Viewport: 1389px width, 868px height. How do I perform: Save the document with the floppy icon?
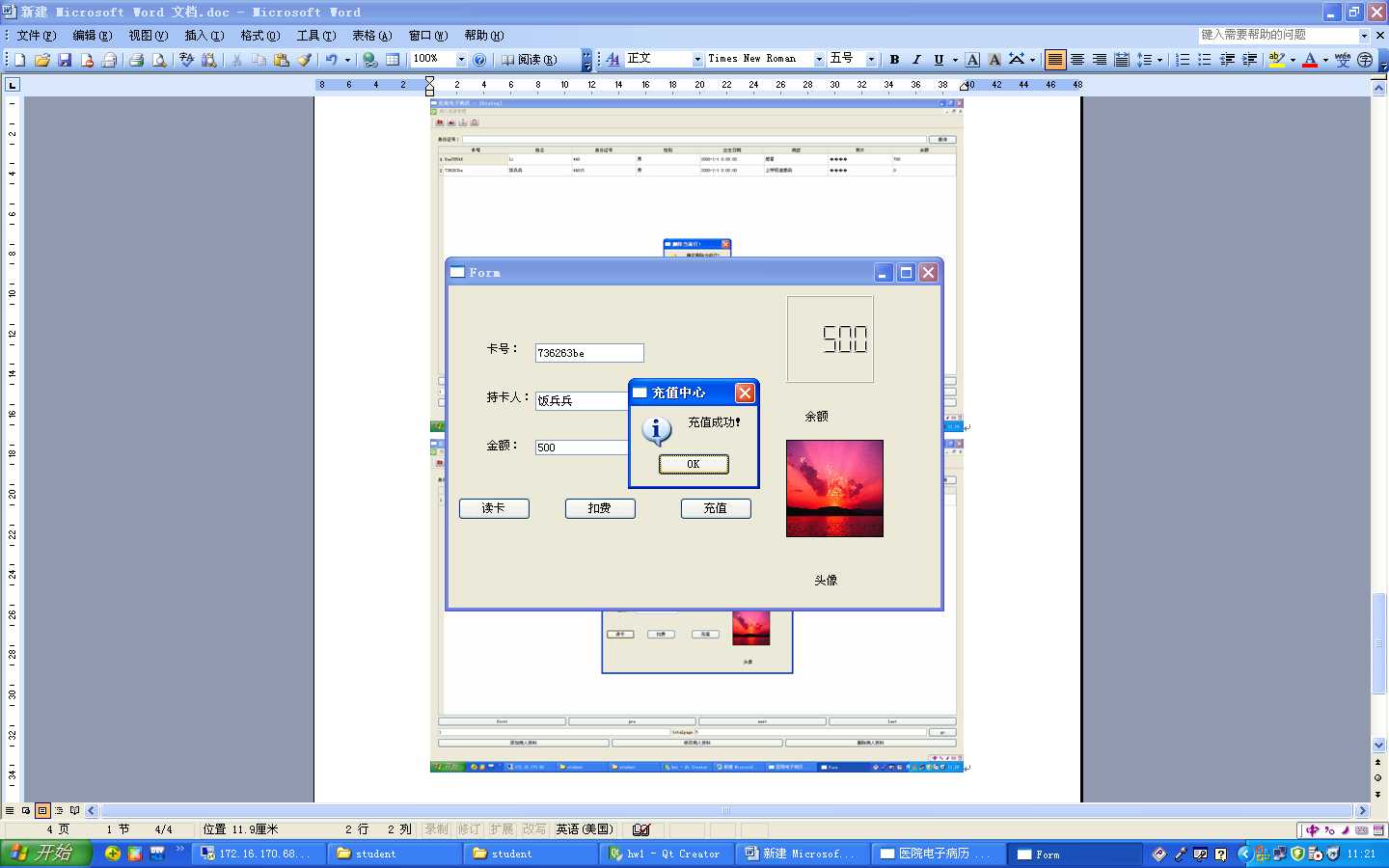[65, 60]
